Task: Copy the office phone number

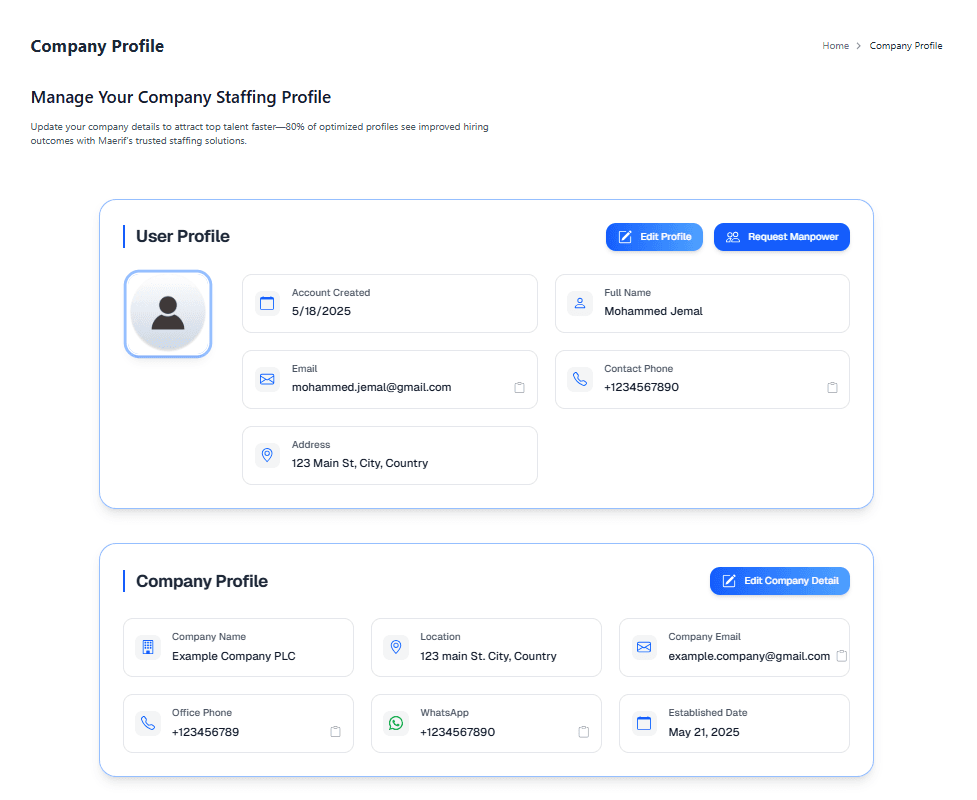Action: 335,732
